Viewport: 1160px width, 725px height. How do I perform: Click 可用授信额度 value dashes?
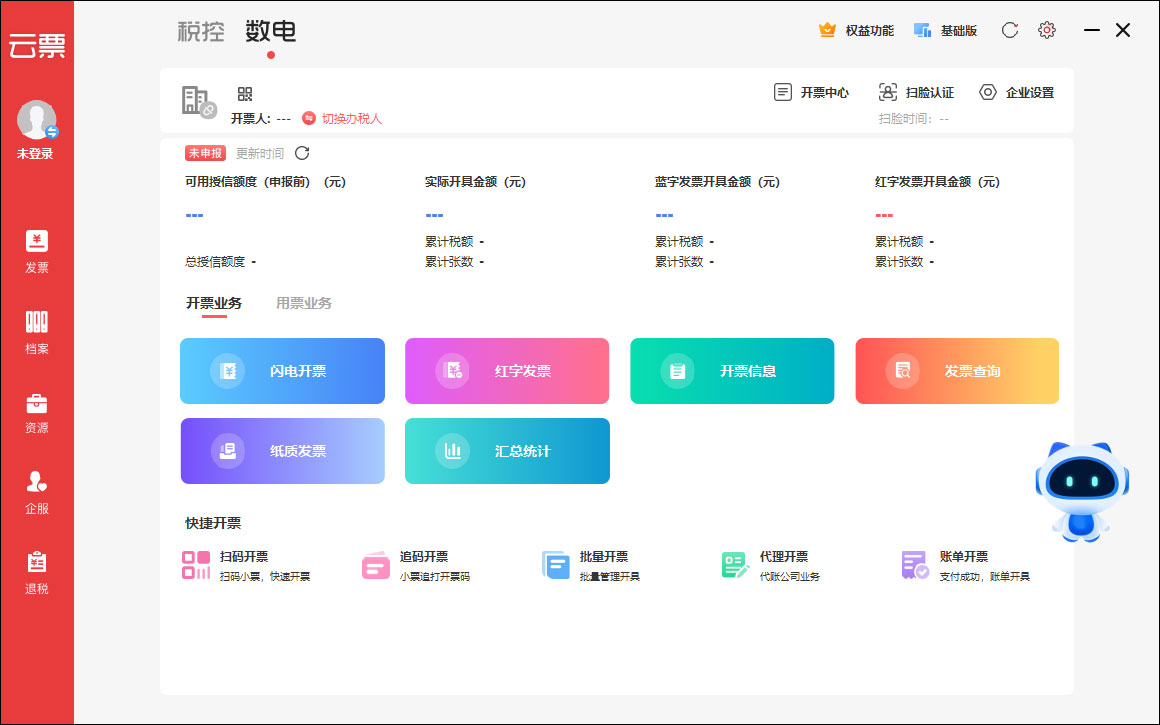(195, 215)
